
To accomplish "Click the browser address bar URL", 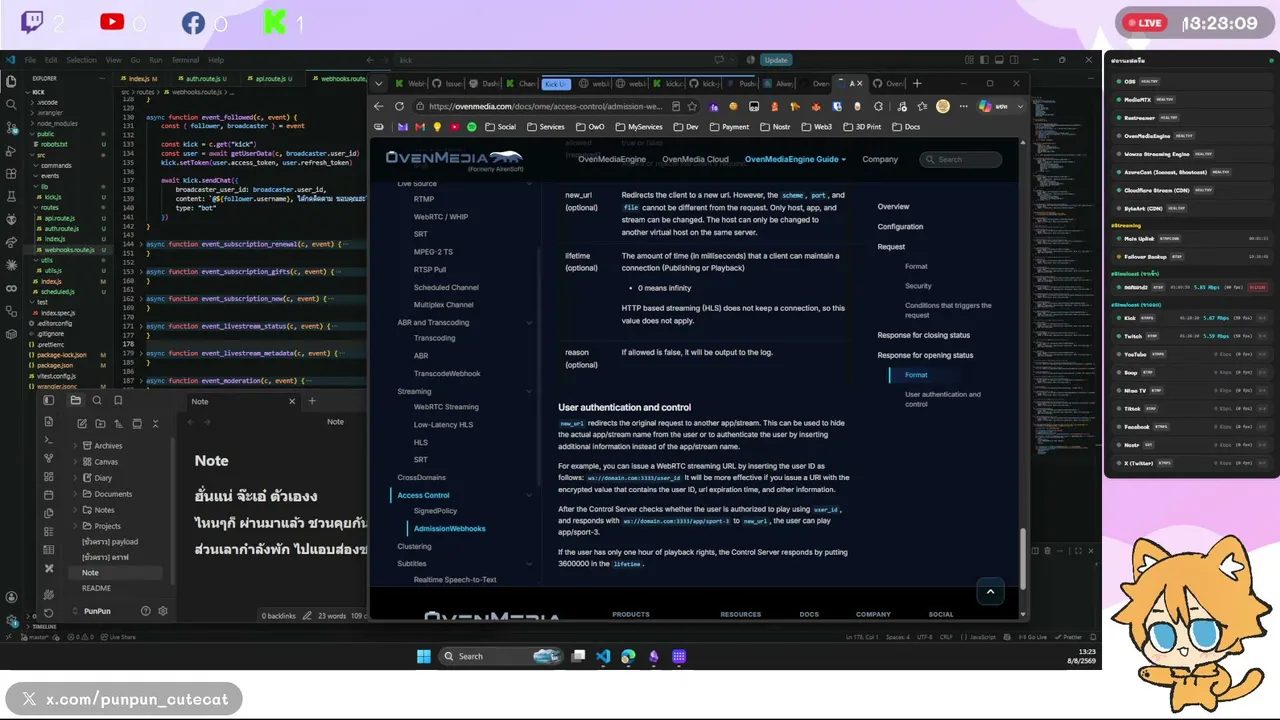I will 545,106.
